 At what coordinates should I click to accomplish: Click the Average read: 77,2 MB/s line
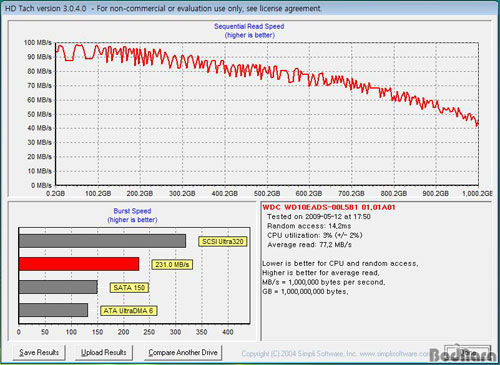(x=309, y=245)
